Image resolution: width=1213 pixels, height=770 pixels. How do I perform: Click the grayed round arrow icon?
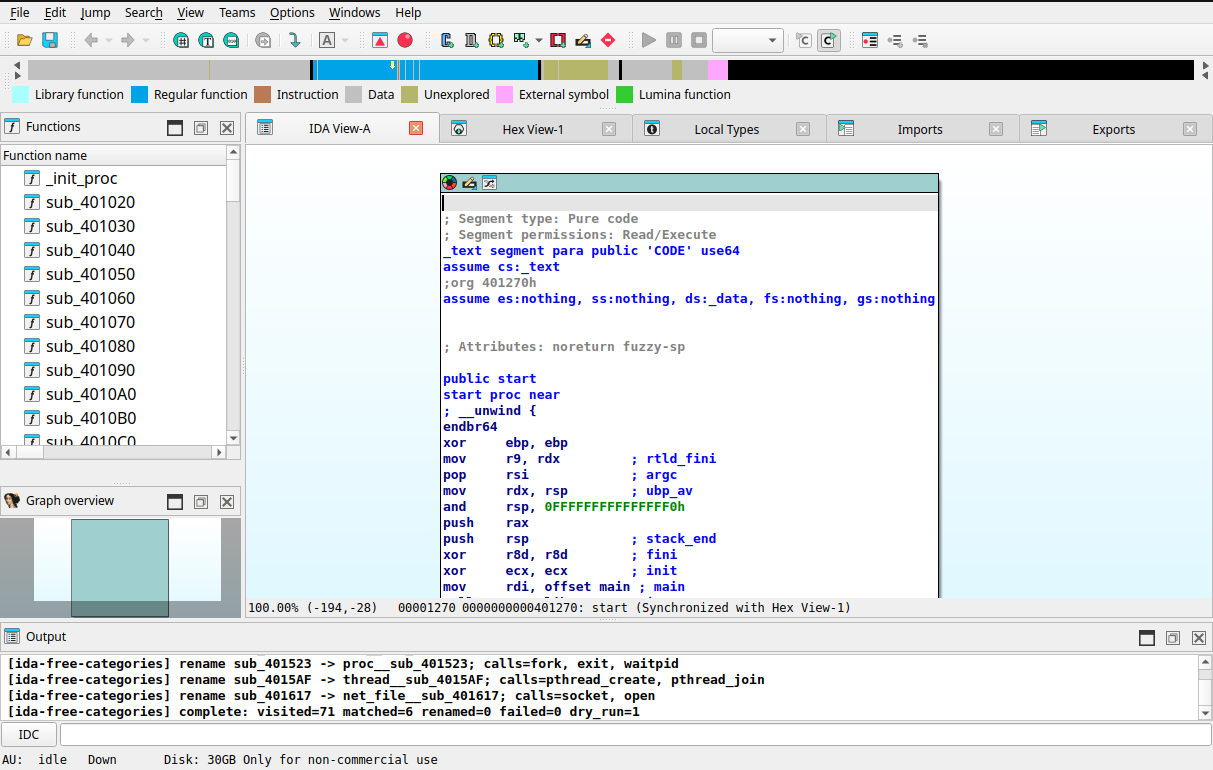(263, 40)
